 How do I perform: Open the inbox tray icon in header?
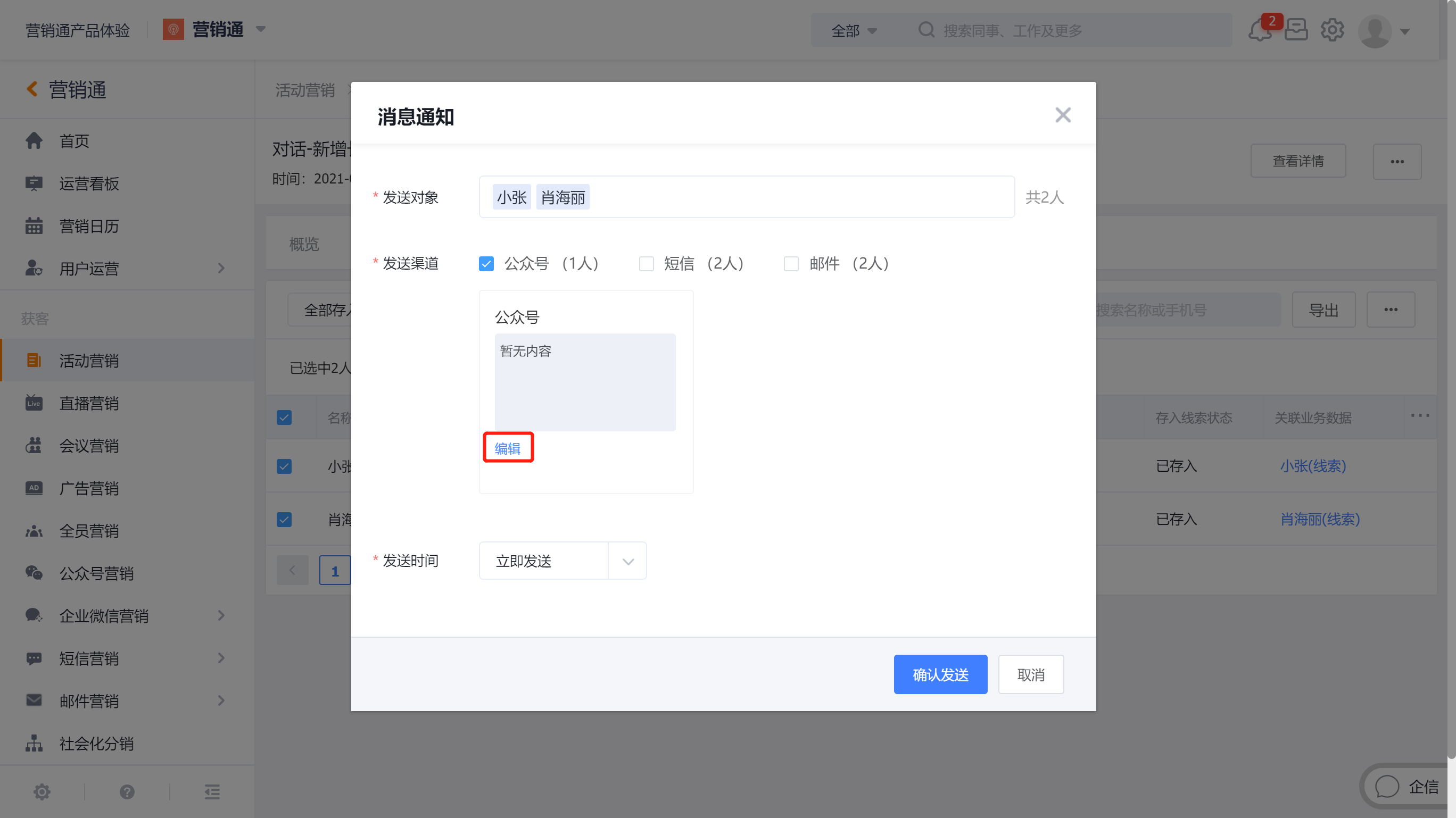(x=1296, y=30)
